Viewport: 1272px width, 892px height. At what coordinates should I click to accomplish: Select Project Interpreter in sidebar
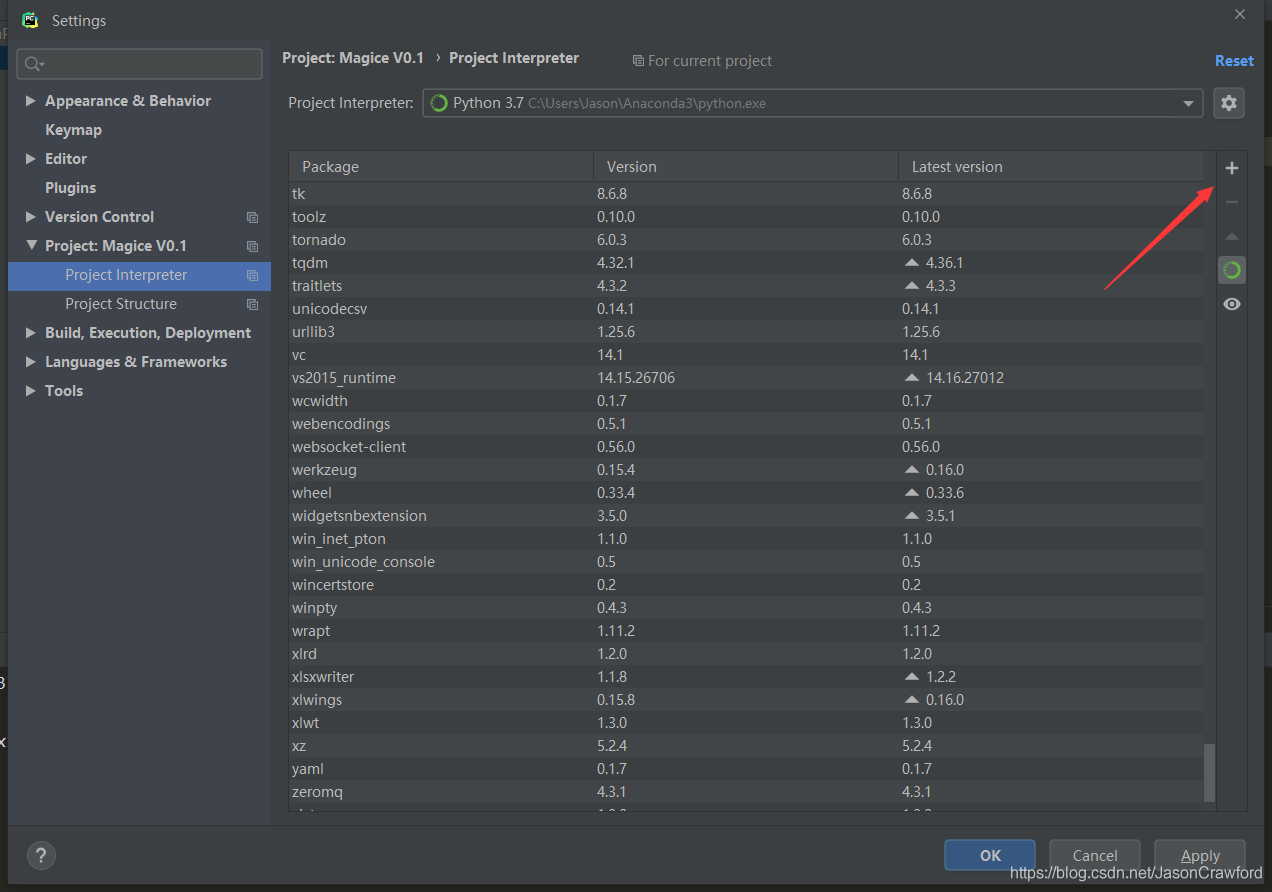139,275
